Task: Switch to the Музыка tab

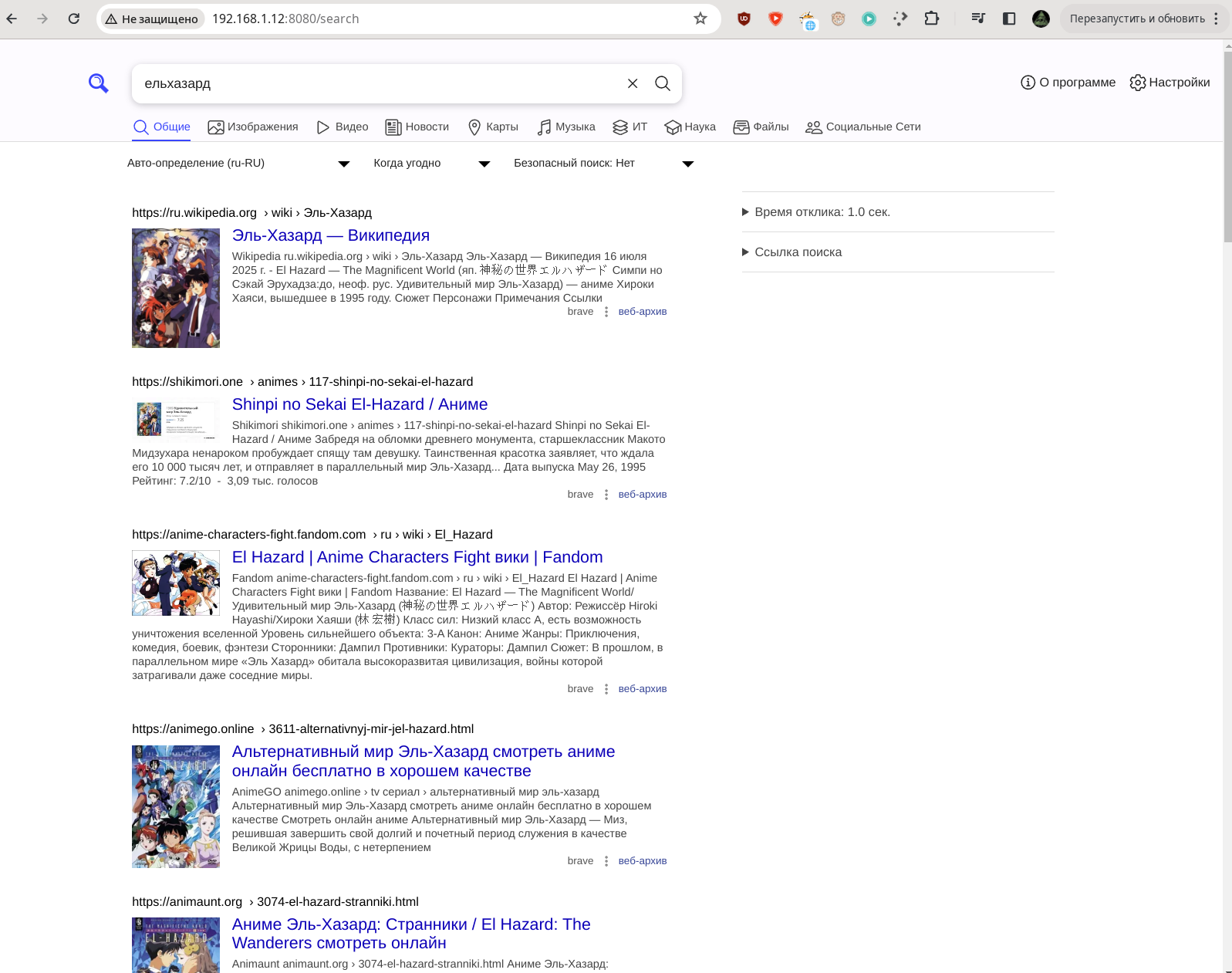Action: tap(566, 127)
